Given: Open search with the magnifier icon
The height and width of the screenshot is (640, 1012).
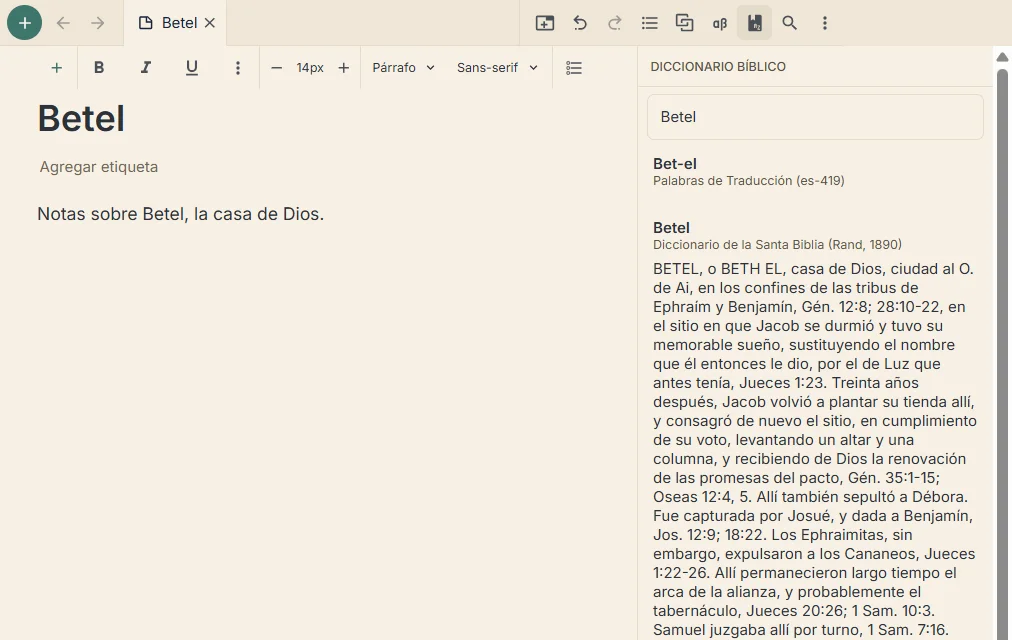Looking at the screenshot, I should click(789, 23).
